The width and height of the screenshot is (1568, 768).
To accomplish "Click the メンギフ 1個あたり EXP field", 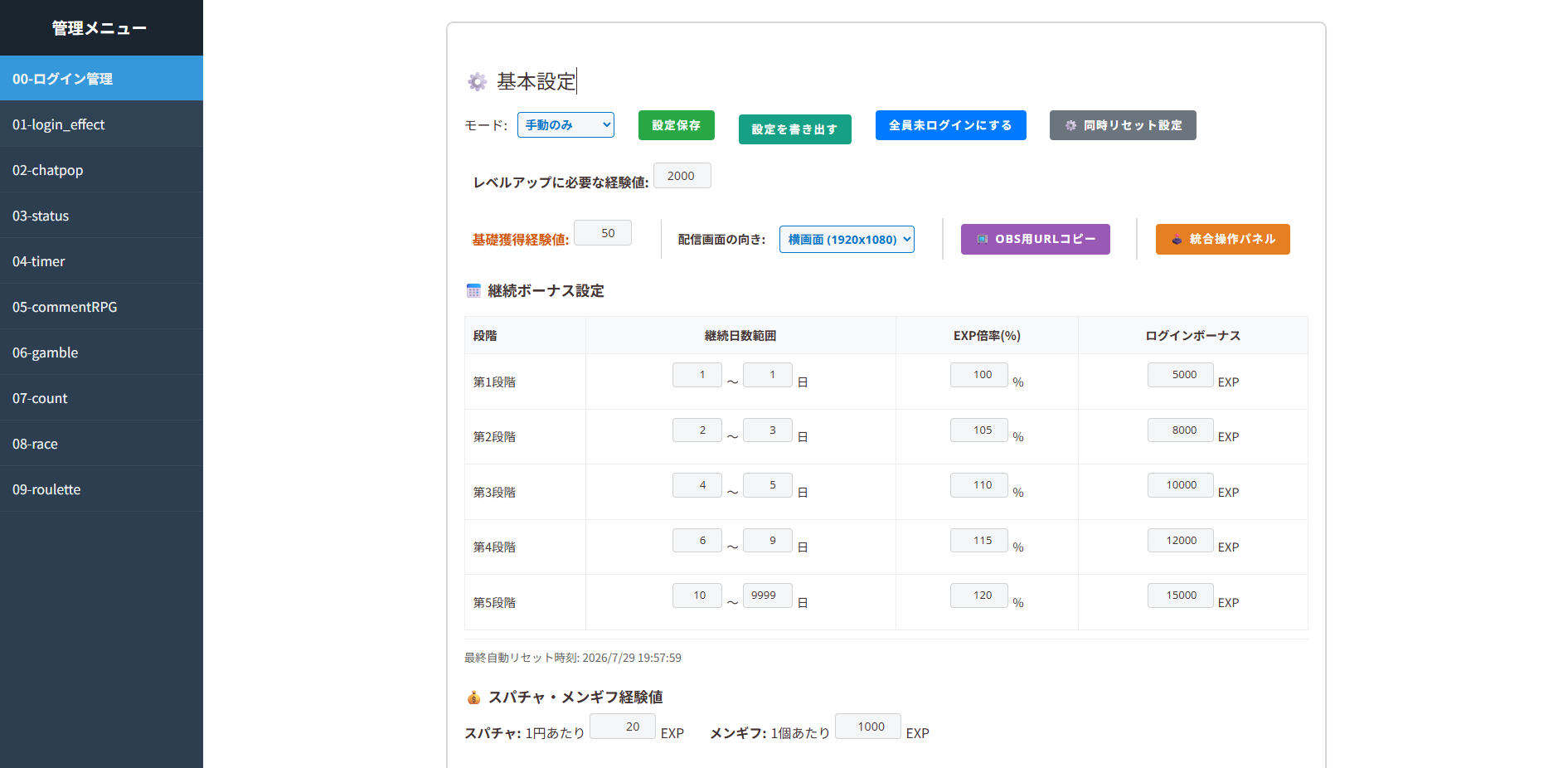I will (868, 727).
